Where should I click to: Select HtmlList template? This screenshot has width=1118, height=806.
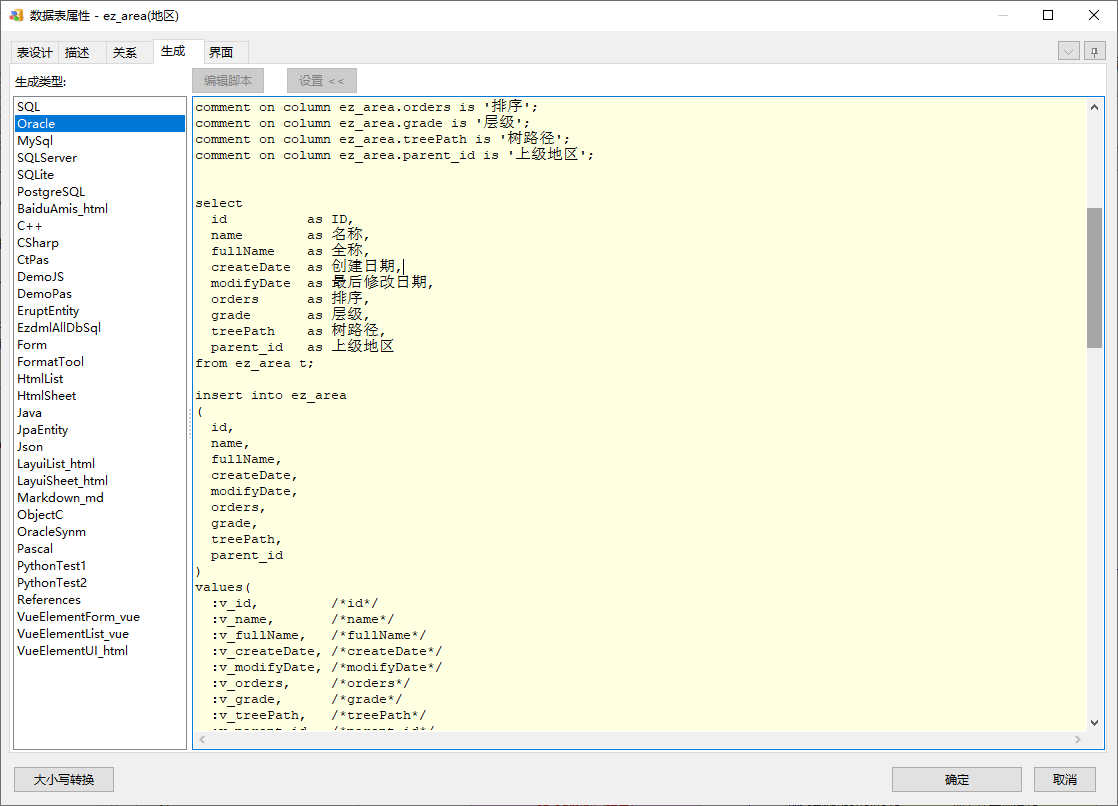100,379
